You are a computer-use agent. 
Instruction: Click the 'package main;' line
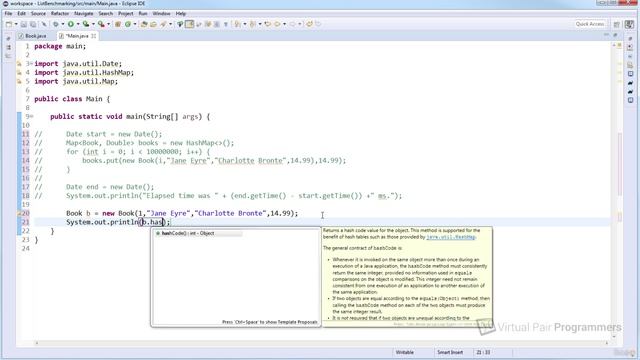click(60, 46)
